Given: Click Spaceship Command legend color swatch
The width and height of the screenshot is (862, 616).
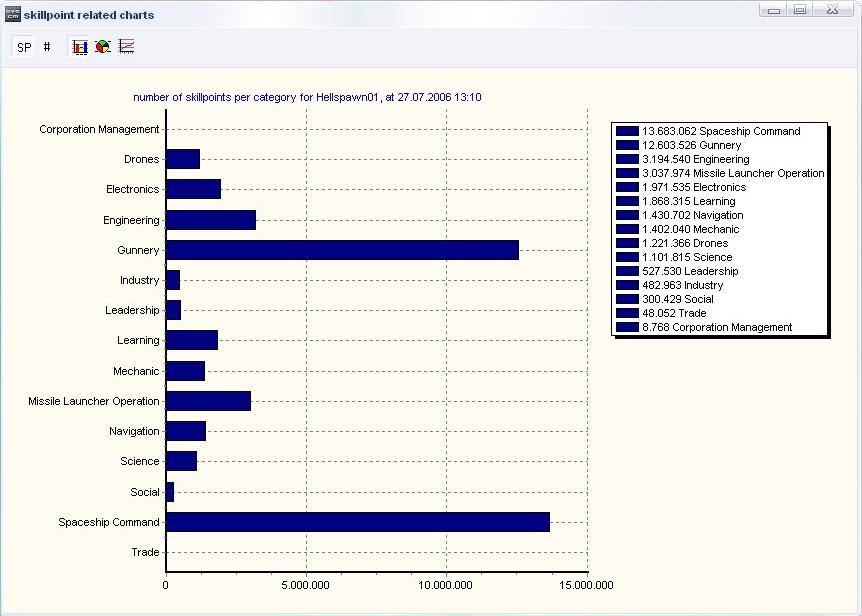Looking at the screenshot, I should click(x=627, y=131).
